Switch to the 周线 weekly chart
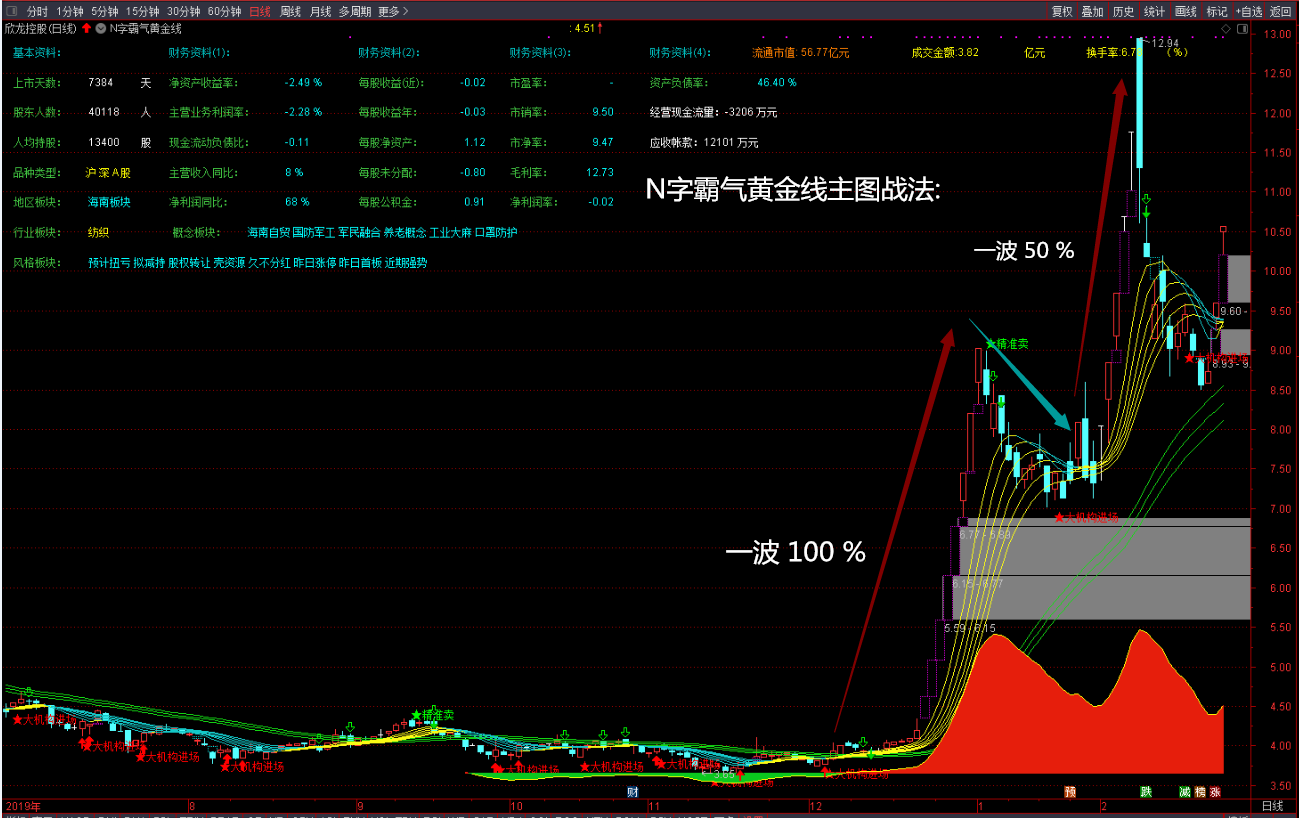This screenshot has width=1299, height=818. point(290,10)
